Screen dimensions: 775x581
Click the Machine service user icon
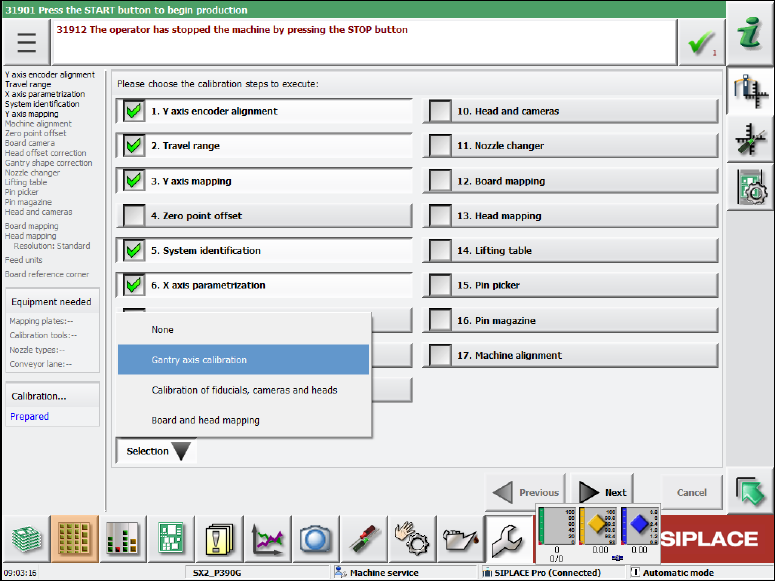341,573
